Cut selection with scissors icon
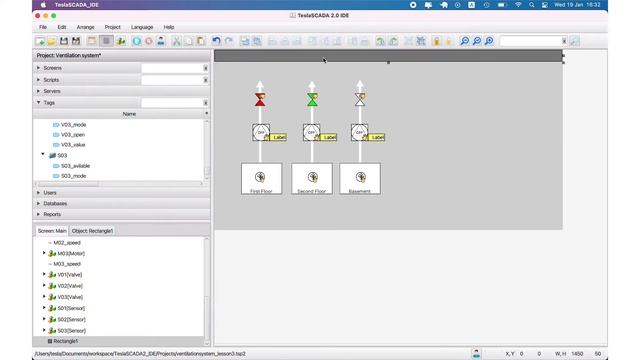The width and height of the screenshot is (640, 360). tap(176, 41)
